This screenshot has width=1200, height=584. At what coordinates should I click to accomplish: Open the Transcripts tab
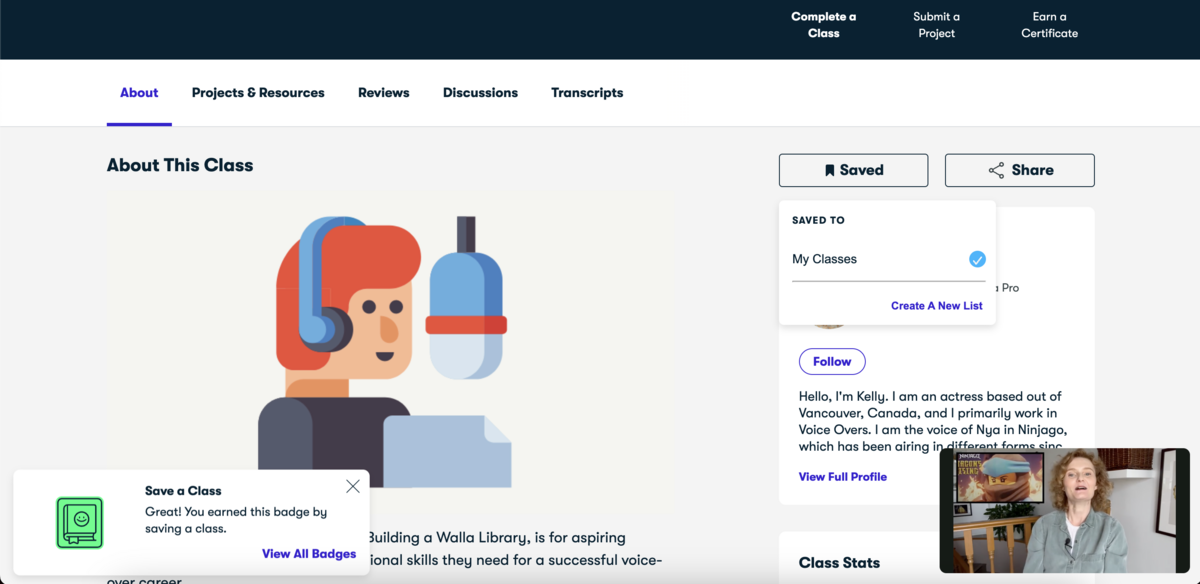587,92
